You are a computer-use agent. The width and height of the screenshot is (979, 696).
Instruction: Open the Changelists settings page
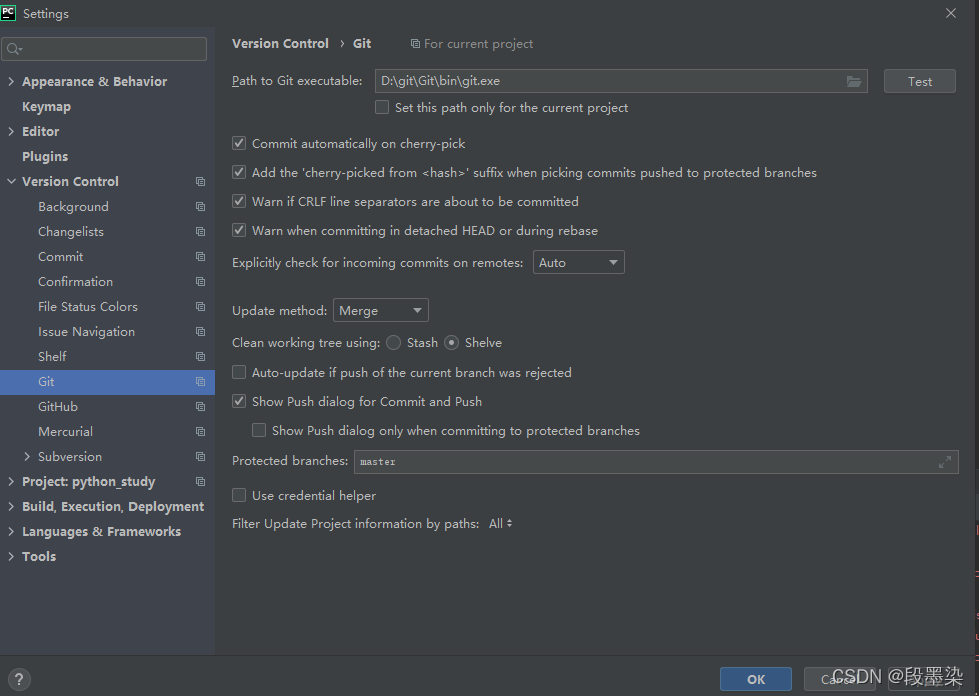click(71, 232)
